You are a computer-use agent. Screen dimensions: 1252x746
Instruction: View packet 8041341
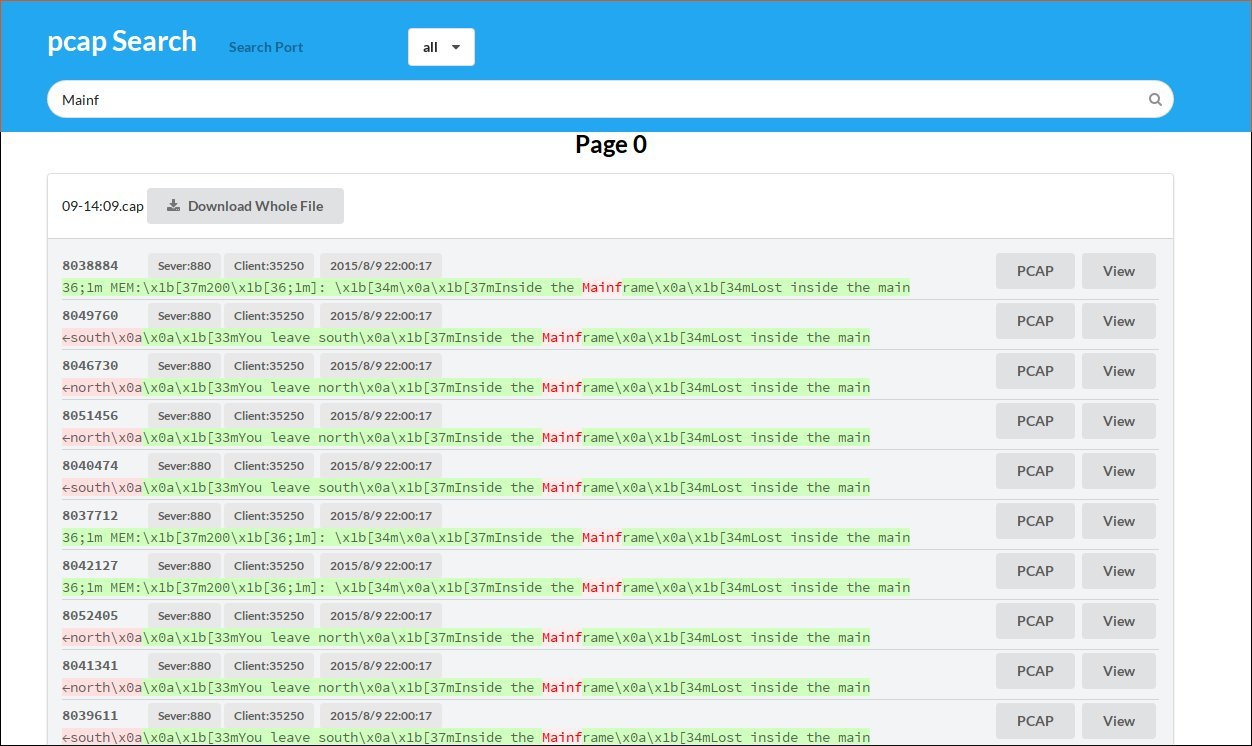point(1119,671)
